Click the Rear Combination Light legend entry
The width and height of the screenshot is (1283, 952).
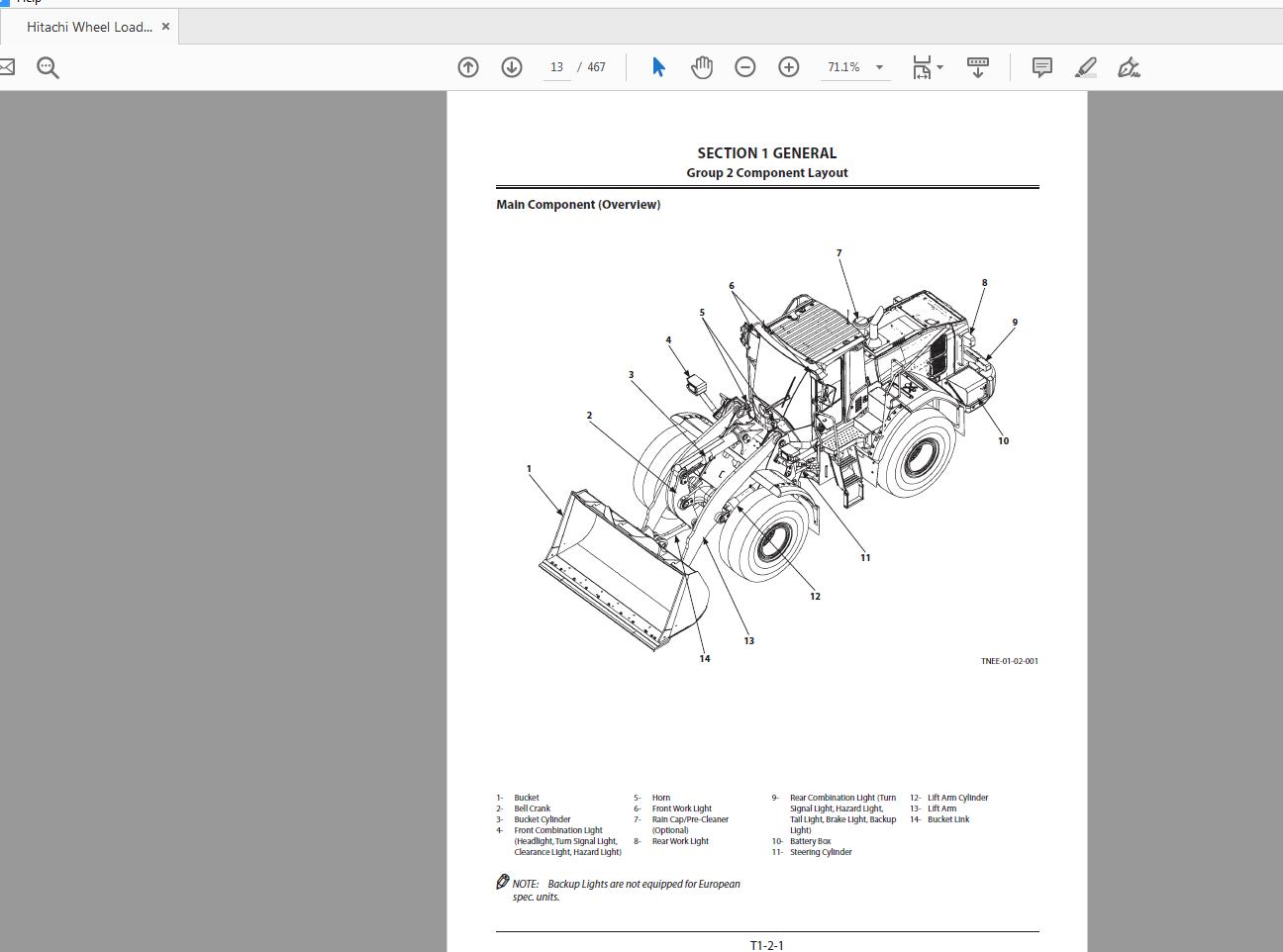point(835,813)
